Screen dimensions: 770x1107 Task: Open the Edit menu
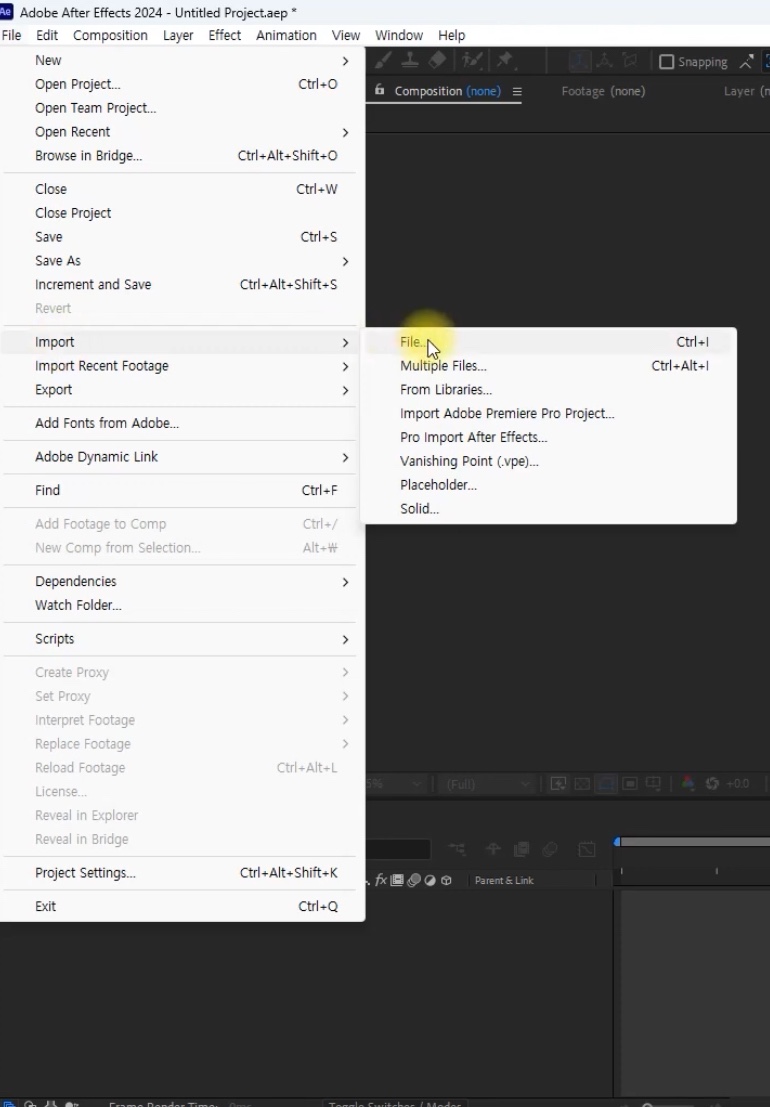(x=47, y=35)
